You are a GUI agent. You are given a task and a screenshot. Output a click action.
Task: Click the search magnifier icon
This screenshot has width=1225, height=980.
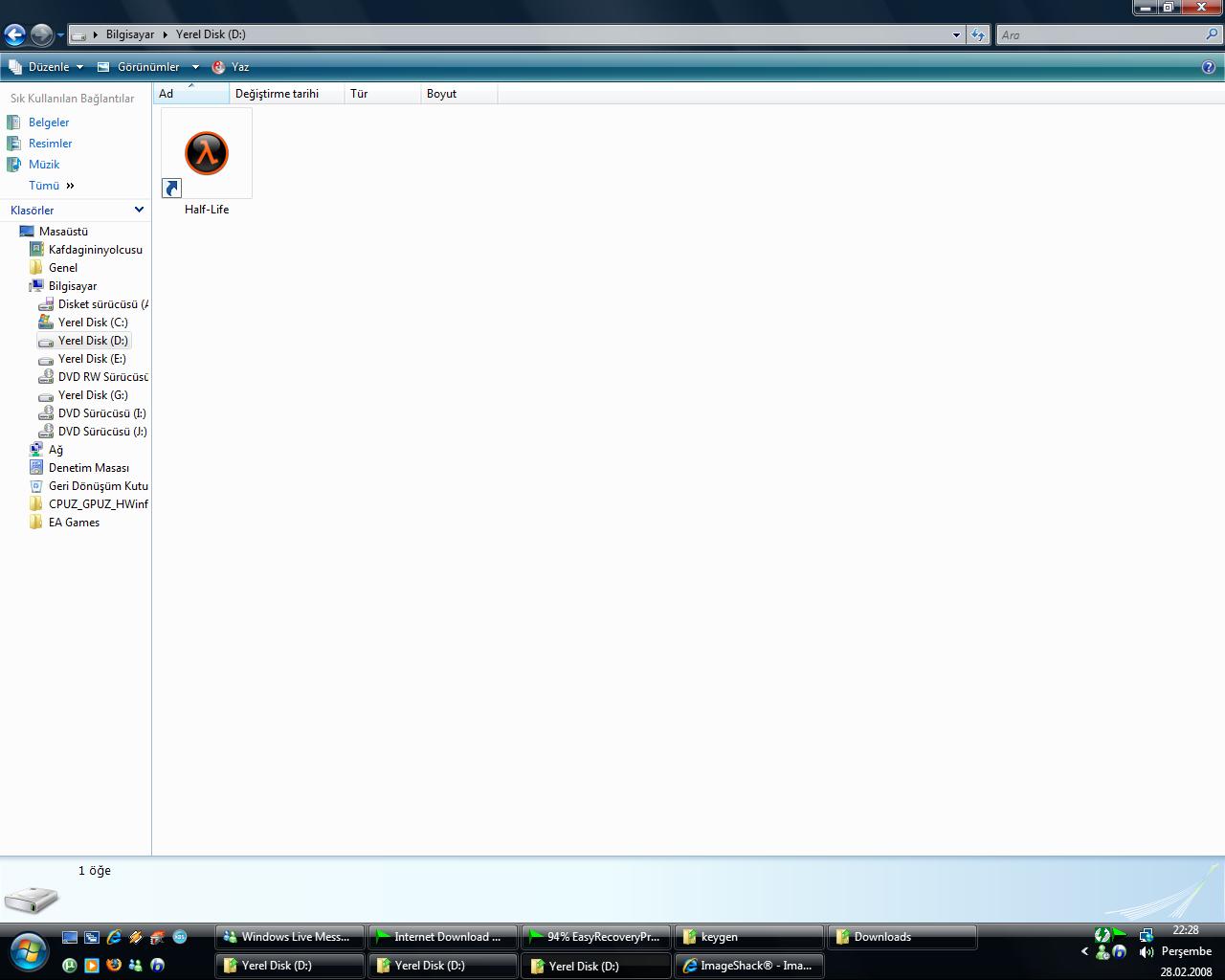point(1213,34)
